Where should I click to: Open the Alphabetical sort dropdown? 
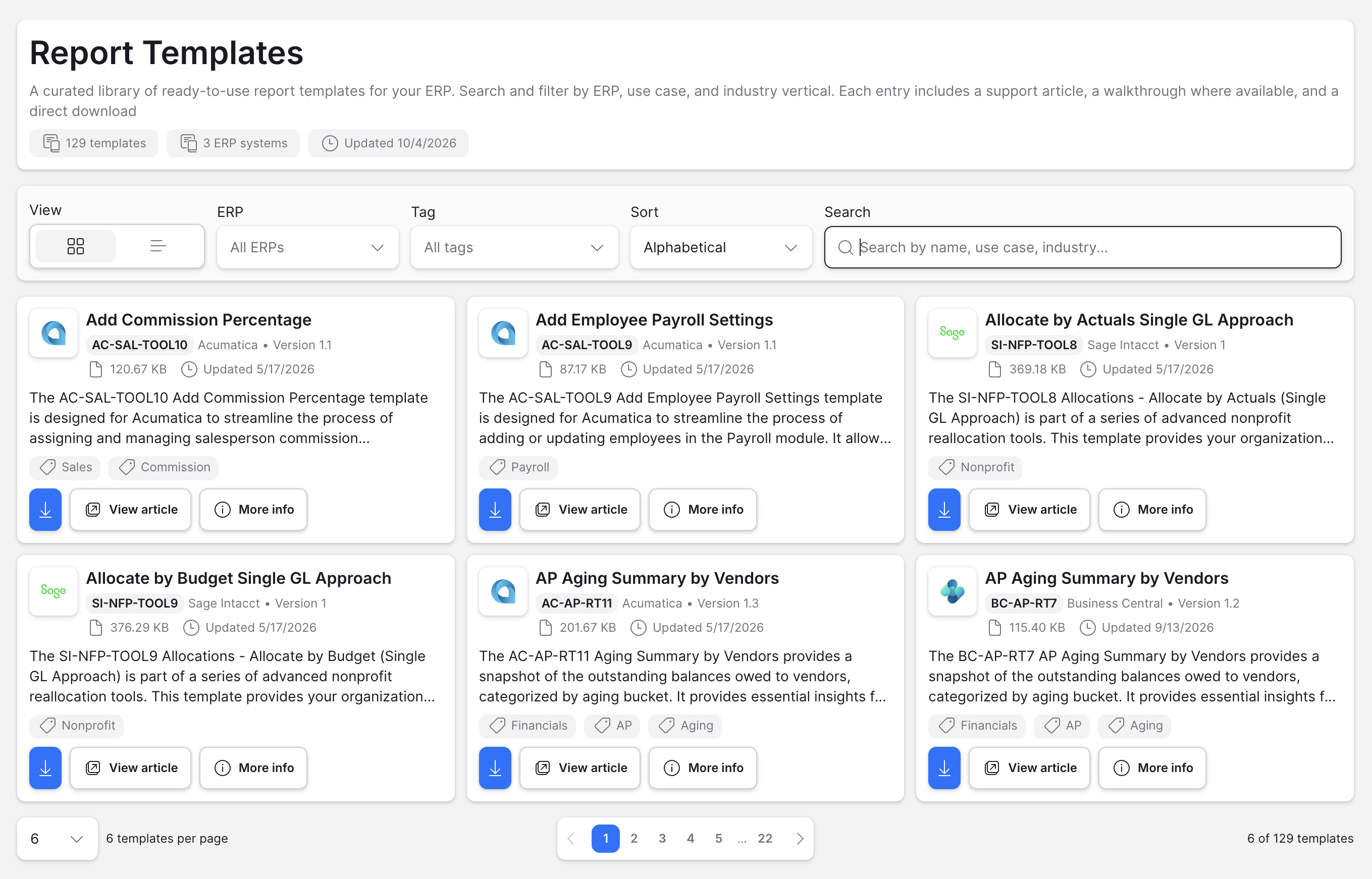tap(720, 247)
